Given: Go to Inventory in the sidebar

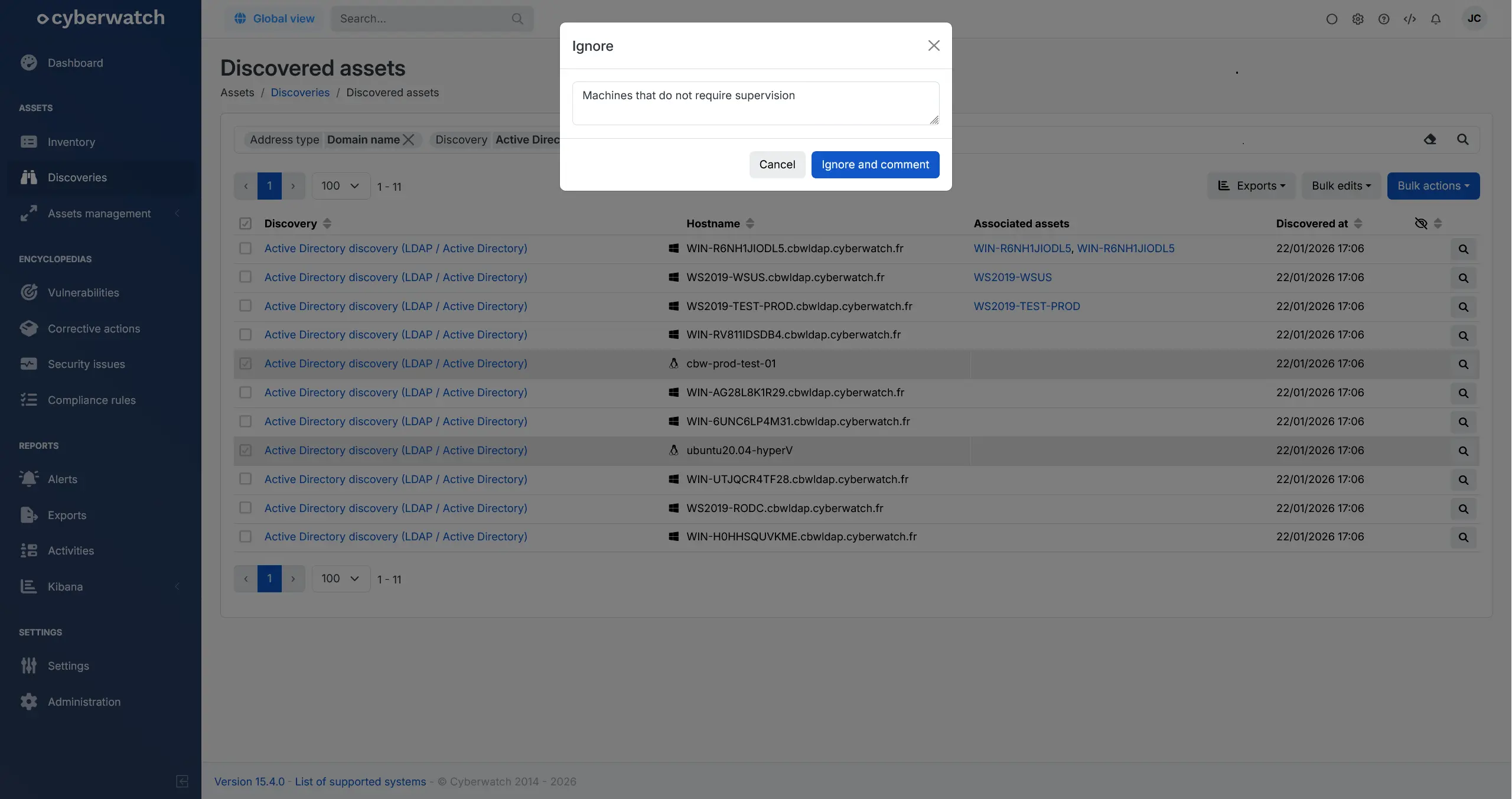Looking at the screenshot, I should (71, 142).
